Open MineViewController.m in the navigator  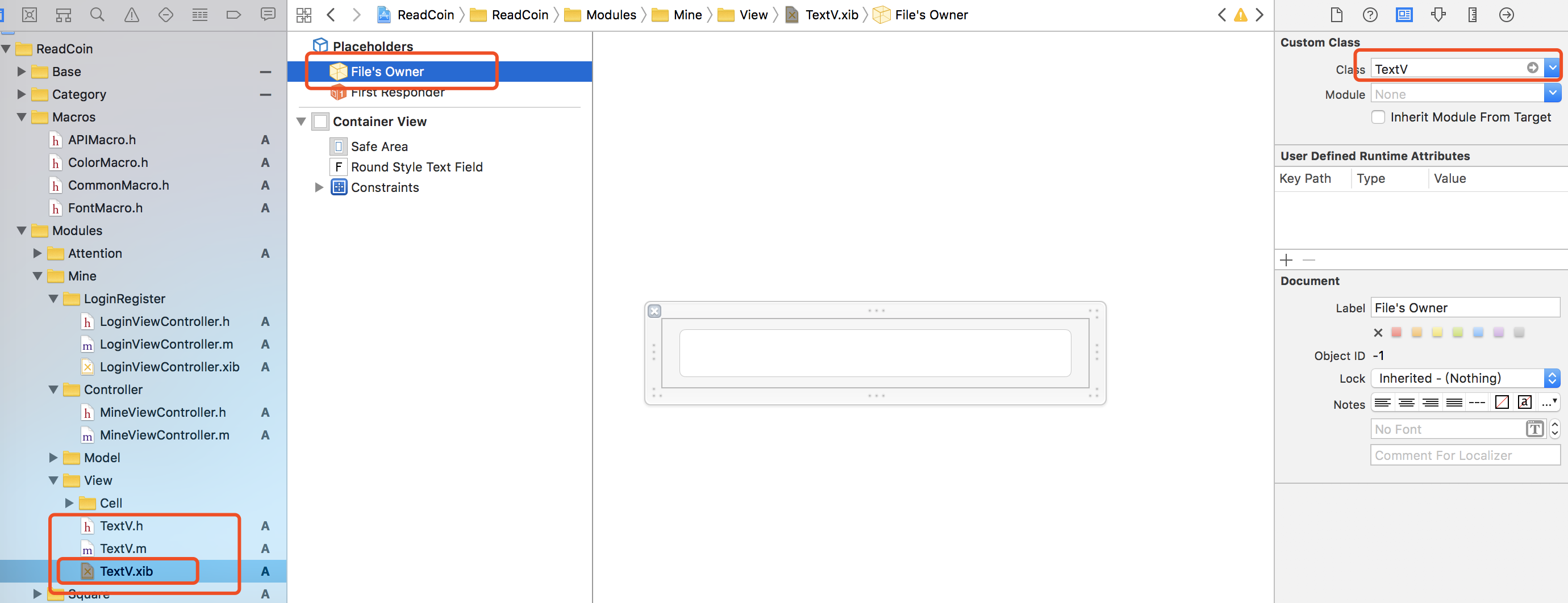click(164, 435)
